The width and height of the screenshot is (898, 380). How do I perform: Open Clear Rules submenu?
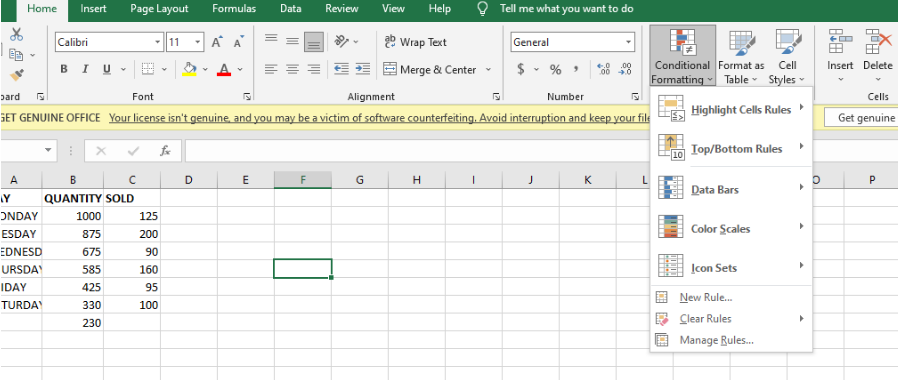(731, 319)
